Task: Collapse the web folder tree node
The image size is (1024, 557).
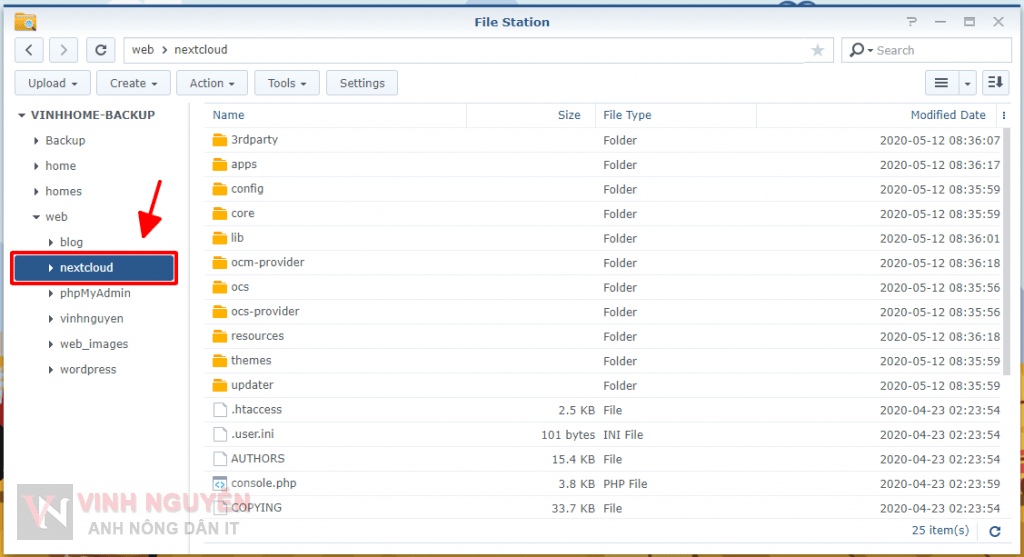Action: 36,217
